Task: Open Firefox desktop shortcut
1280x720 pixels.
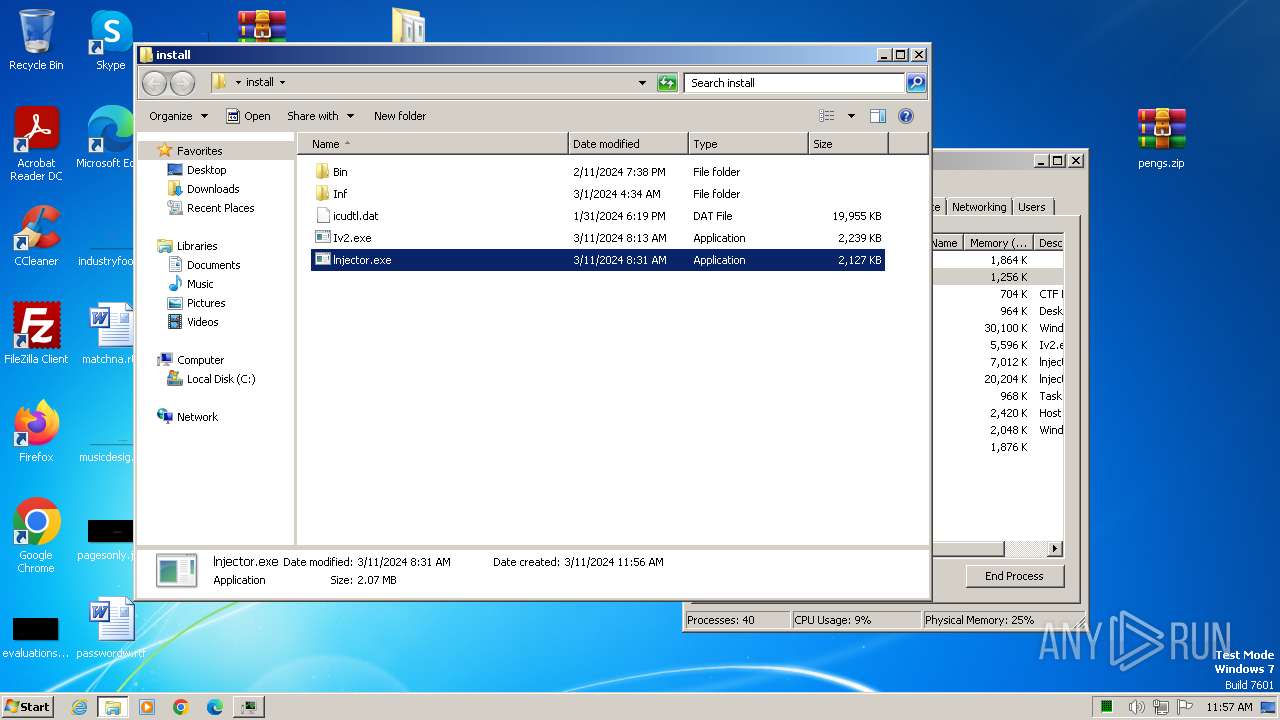Action: tap(36, 431)
